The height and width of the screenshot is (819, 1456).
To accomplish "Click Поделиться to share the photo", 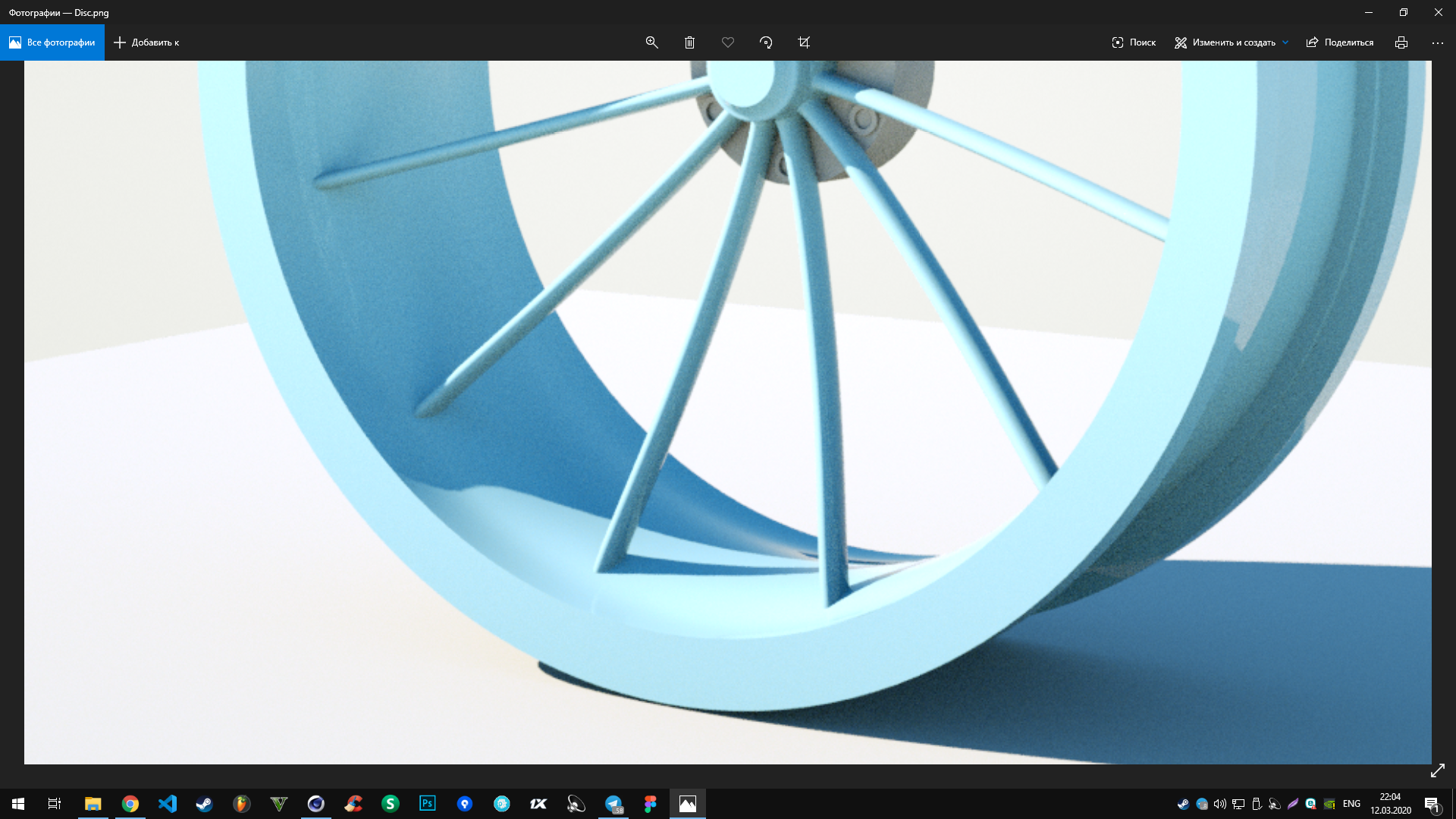I will [1340, 42].
